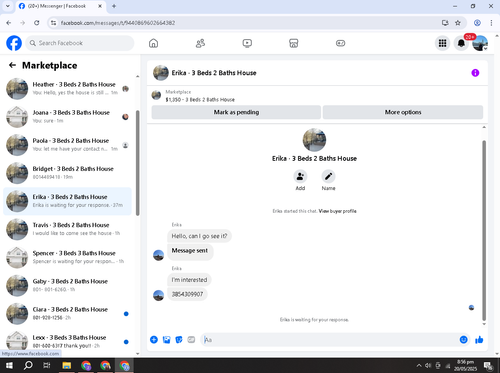Click the conversation list scrollbar
Image resolution: width=500 pixels, height=373 pixels.
point(138,163)
